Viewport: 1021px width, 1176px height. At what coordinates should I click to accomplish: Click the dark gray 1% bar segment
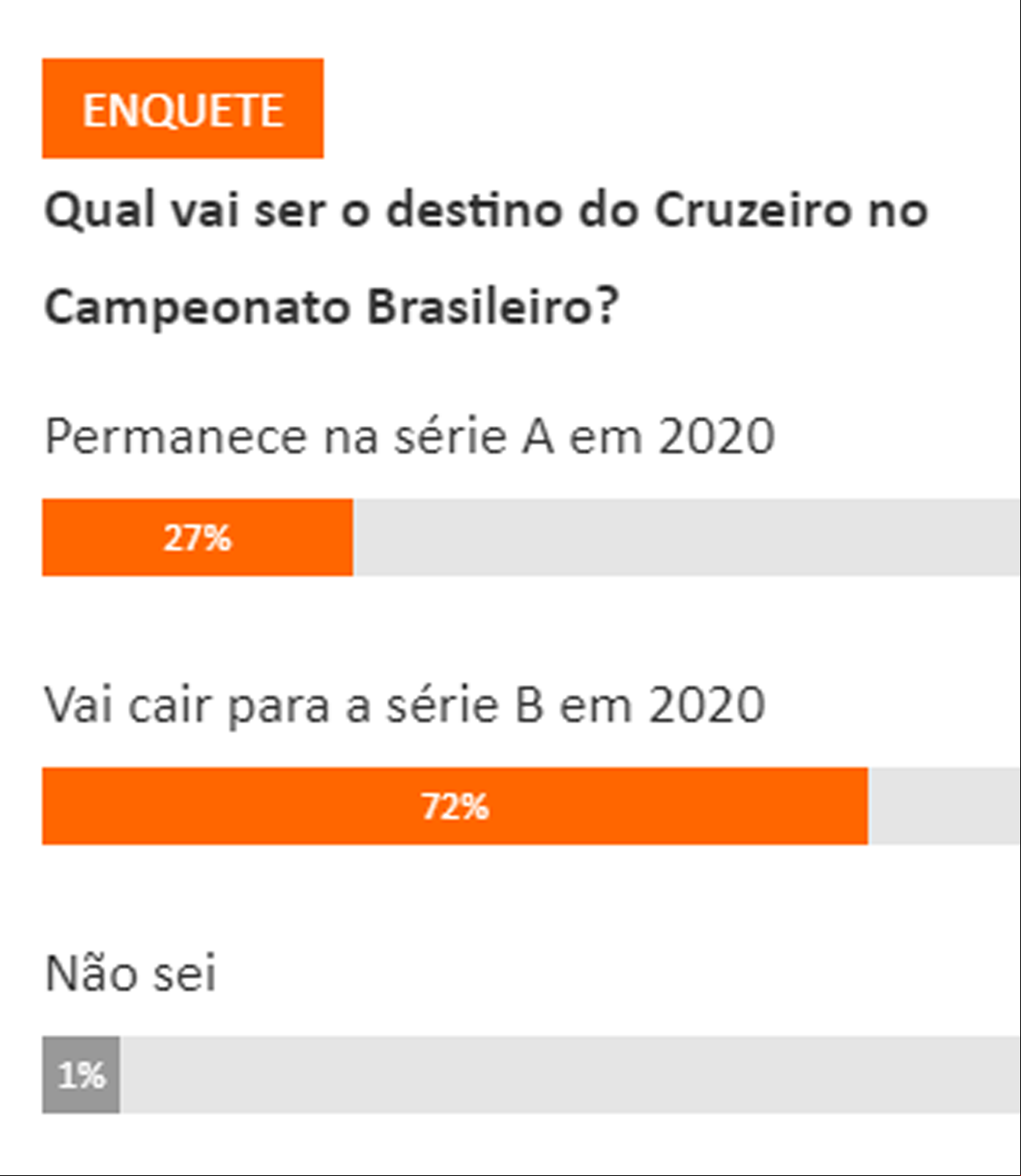pyautogui.click(x=81, y=1075)
